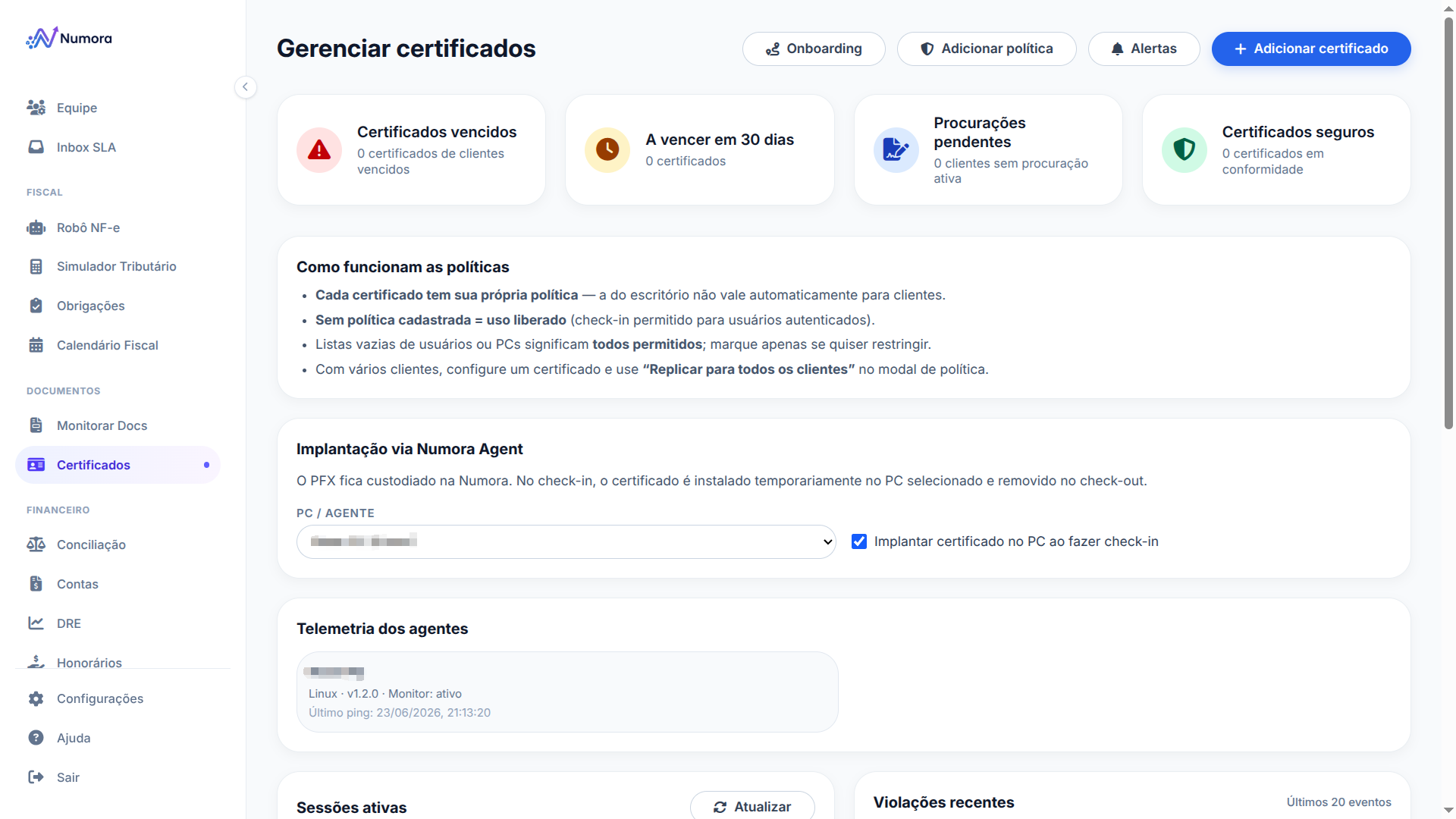Click the 'Como funcionam as políticas' heading
The height and width of the screenshot is (819, 1456).
coord(403,267)
